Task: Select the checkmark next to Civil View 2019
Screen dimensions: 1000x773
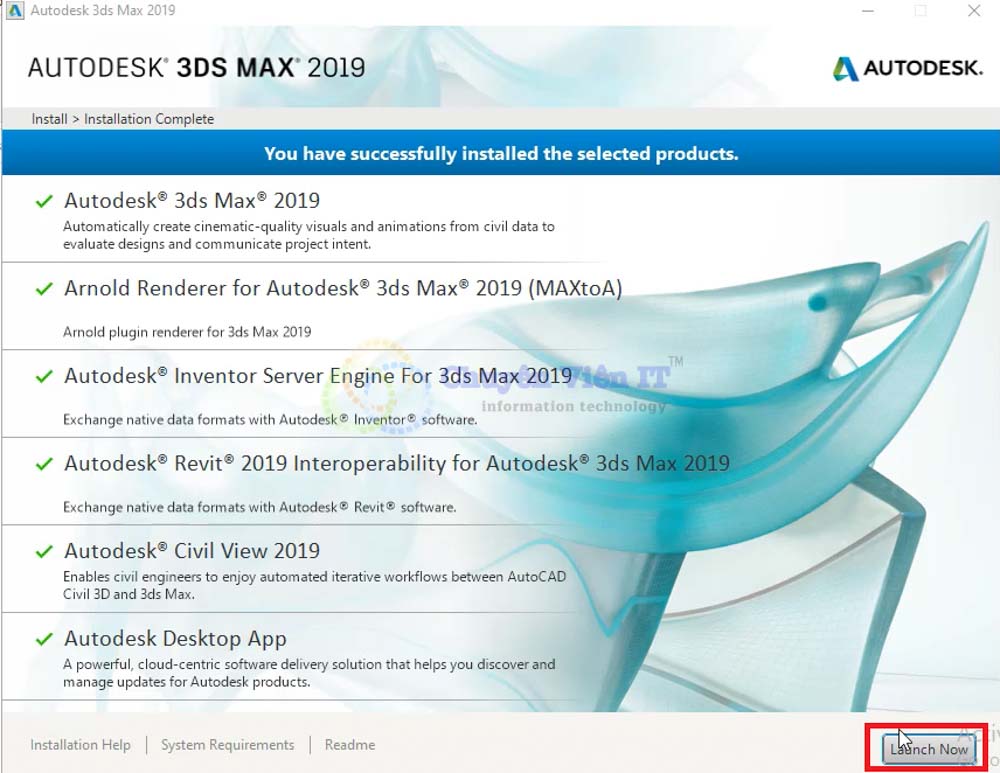Action: (x=44, y=551)
